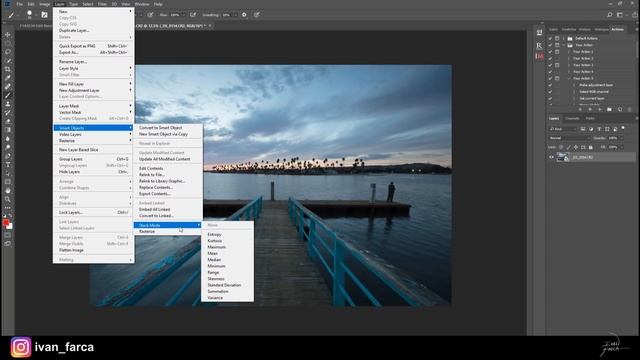Toggle checkmark for Your Action 1
This screenshot has width=640, height=360.
pyautogui.click(x=550, y=52)
